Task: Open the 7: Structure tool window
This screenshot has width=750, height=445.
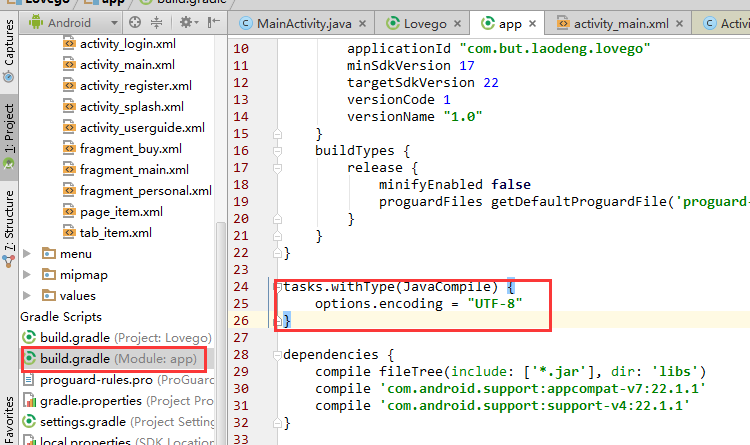Action: (9, 229)
